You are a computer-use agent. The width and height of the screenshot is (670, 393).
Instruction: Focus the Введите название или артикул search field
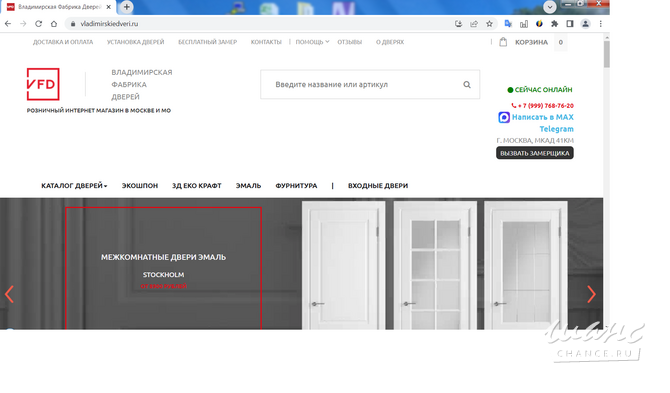370,85
